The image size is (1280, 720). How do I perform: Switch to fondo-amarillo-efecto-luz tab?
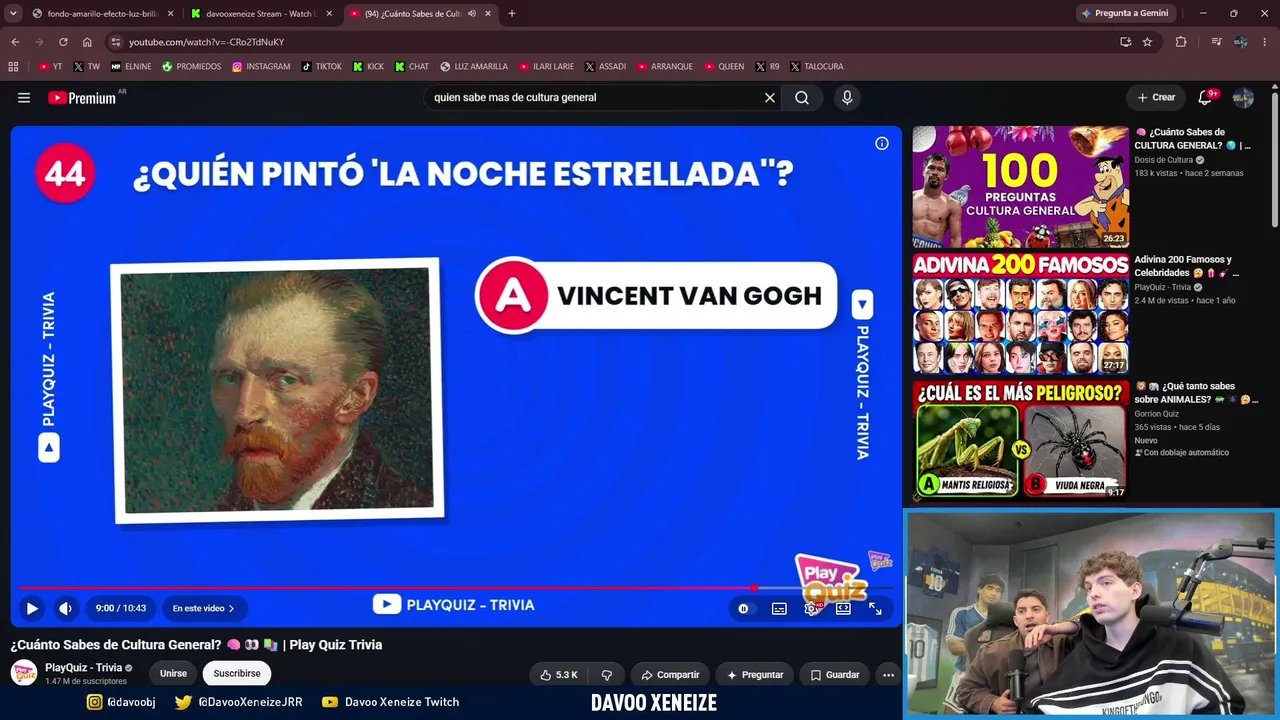102,14
